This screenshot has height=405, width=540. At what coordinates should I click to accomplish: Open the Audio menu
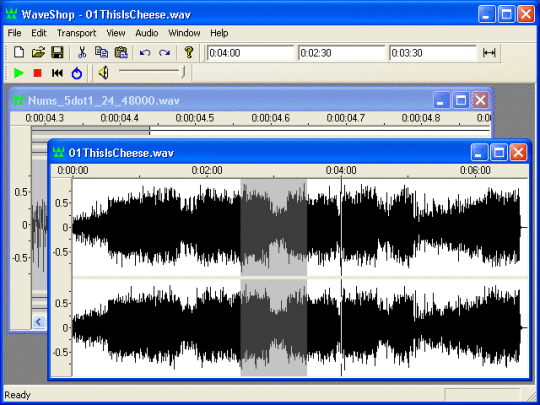pos(147,33)
